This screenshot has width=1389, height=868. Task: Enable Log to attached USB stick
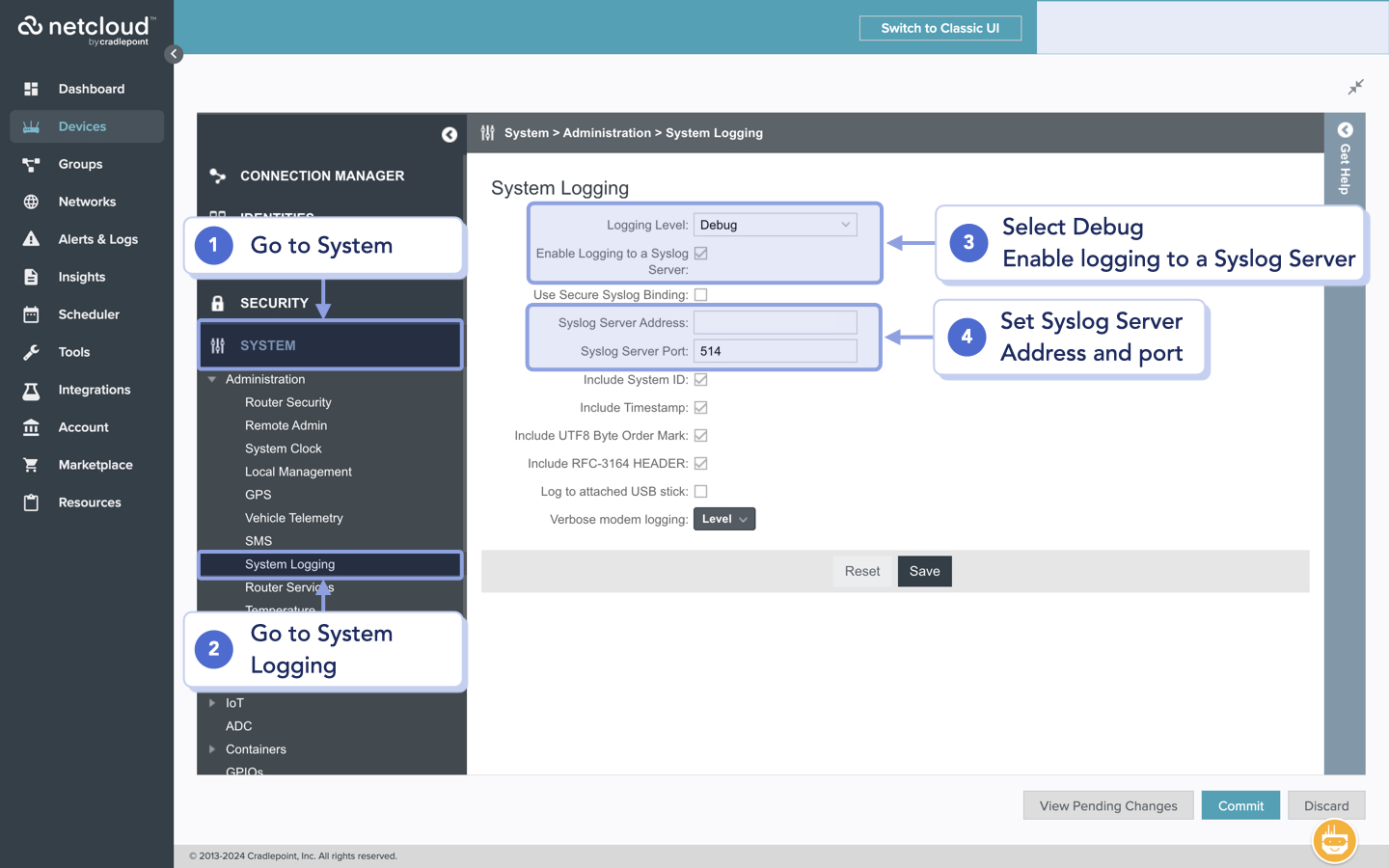coord(700,491)
